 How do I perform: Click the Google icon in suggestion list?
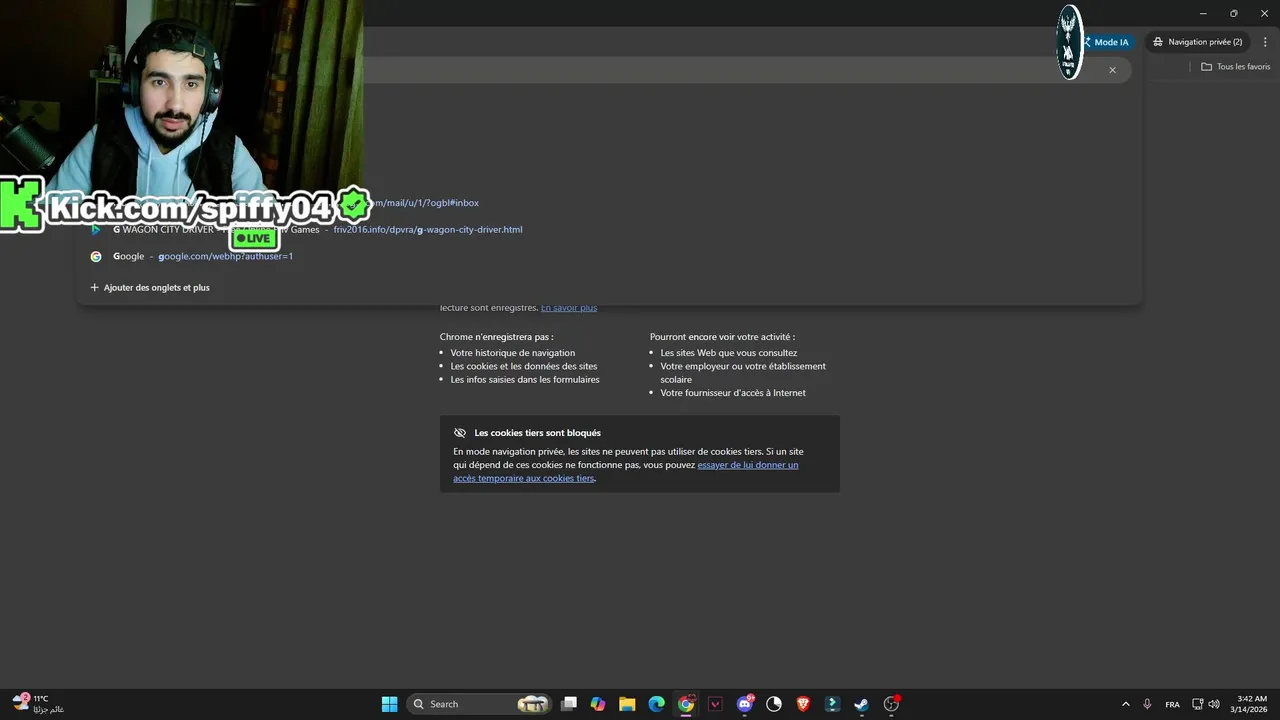click(96, 256)
